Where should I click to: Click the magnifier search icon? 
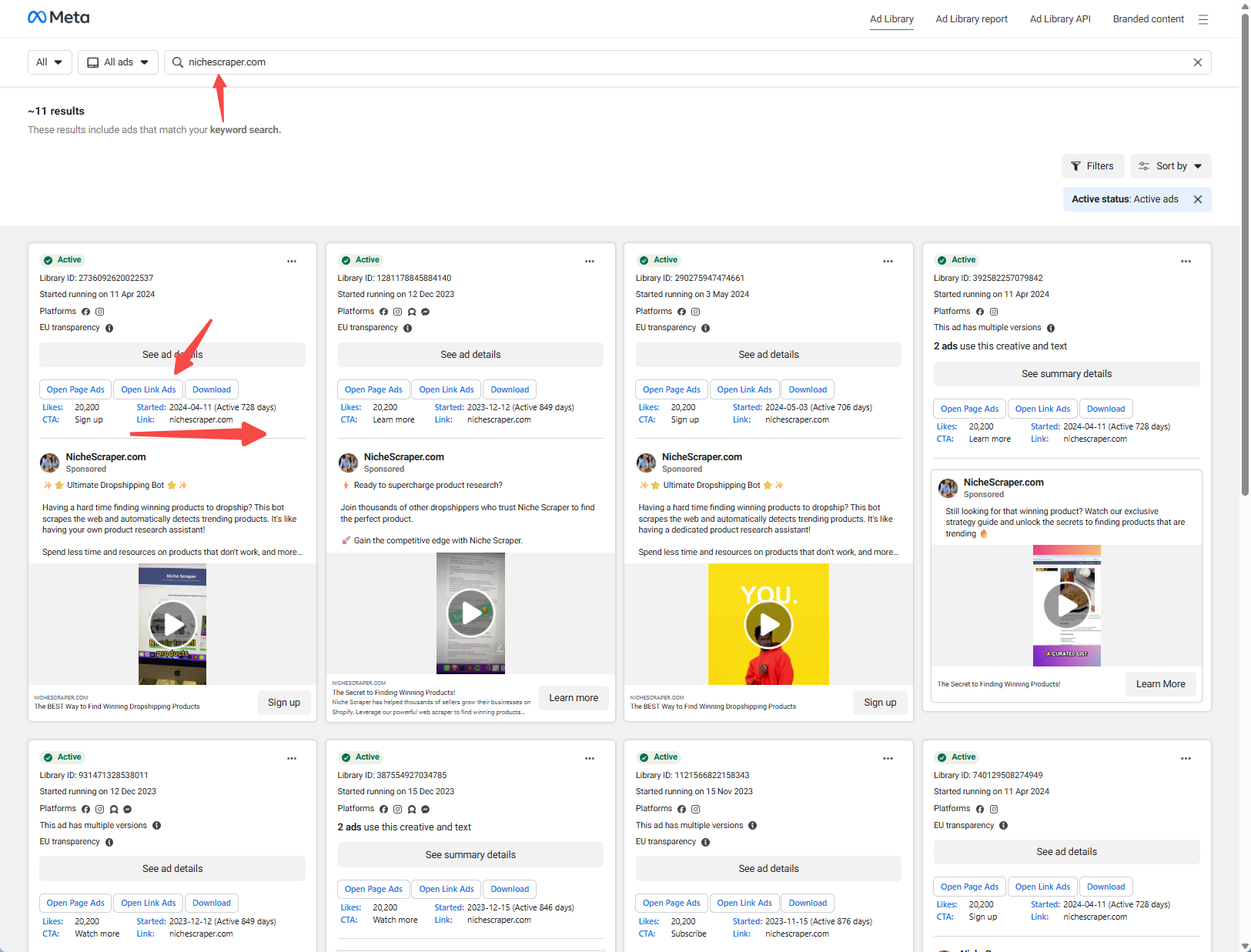click(178, 62)
